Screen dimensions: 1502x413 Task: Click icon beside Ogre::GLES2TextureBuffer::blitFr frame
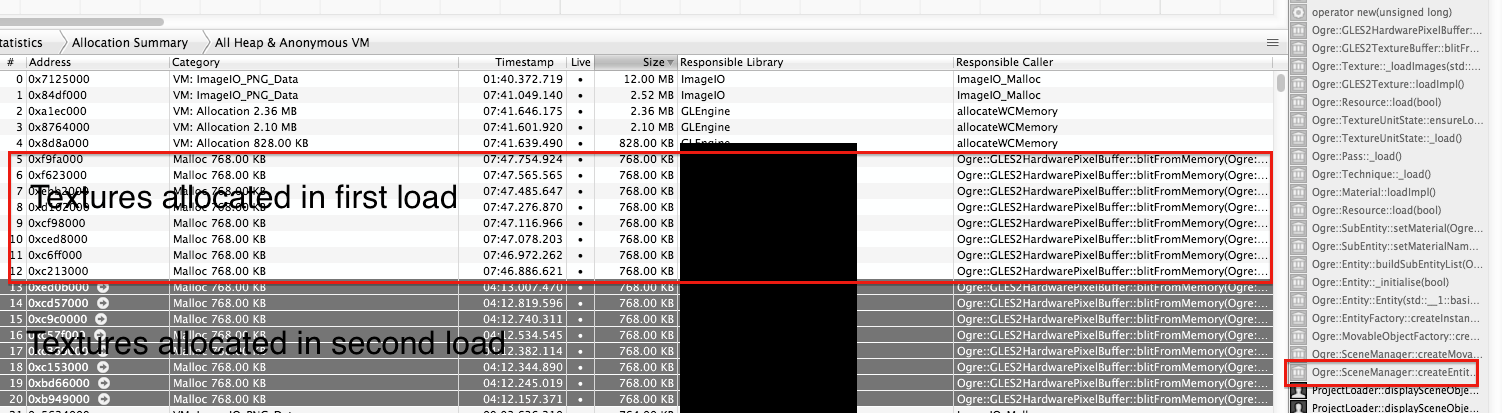pos(1298,48)
